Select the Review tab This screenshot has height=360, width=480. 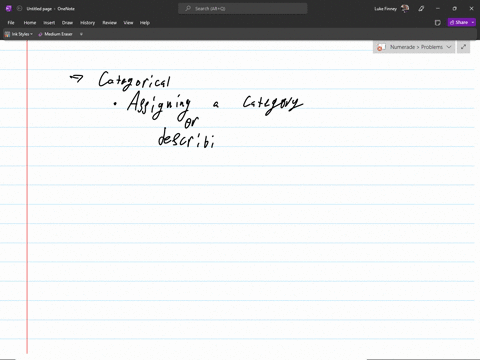tap(109, 23)
